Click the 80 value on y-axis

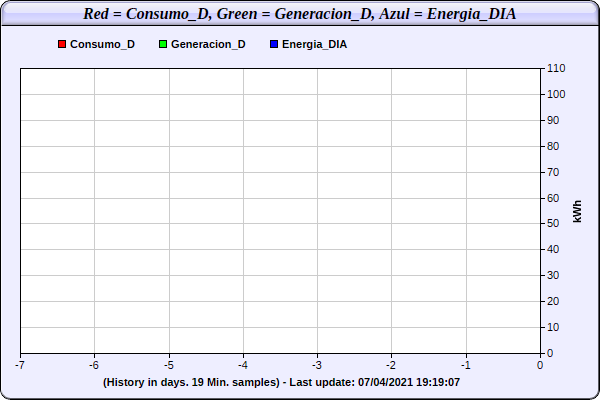click(553, 146)
